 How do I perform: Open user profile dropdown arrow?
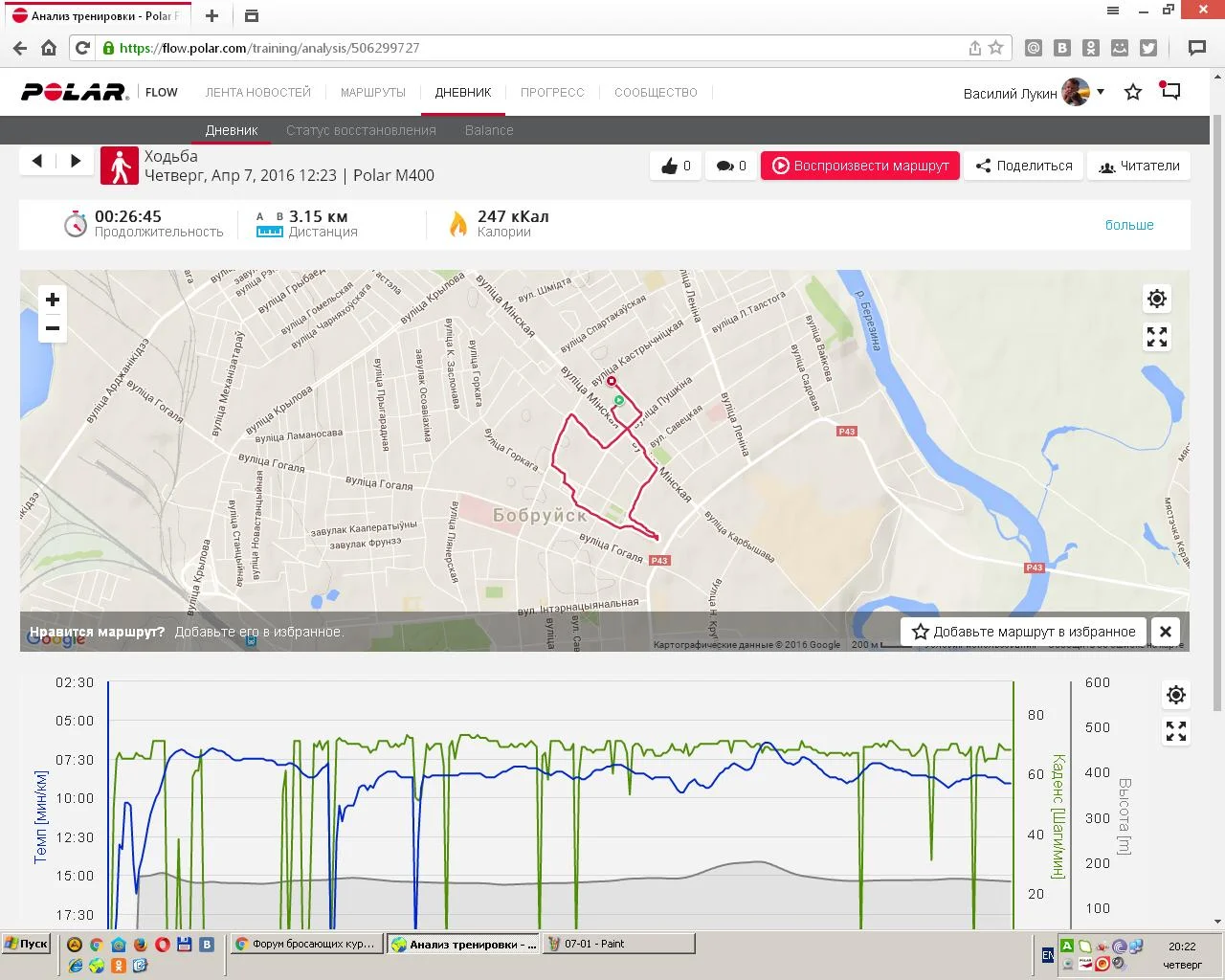coord(1101,92)
